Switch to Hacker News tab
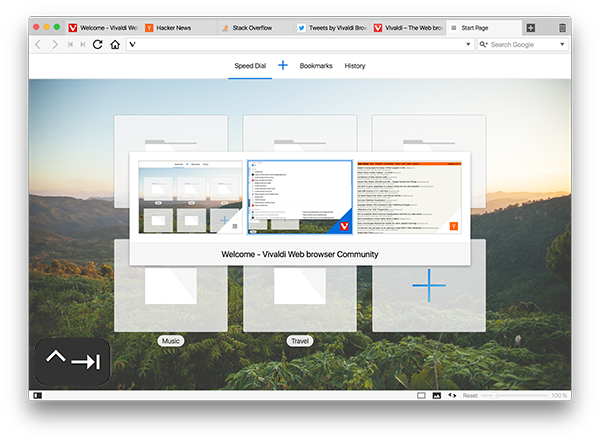 [x=180, y=28]
